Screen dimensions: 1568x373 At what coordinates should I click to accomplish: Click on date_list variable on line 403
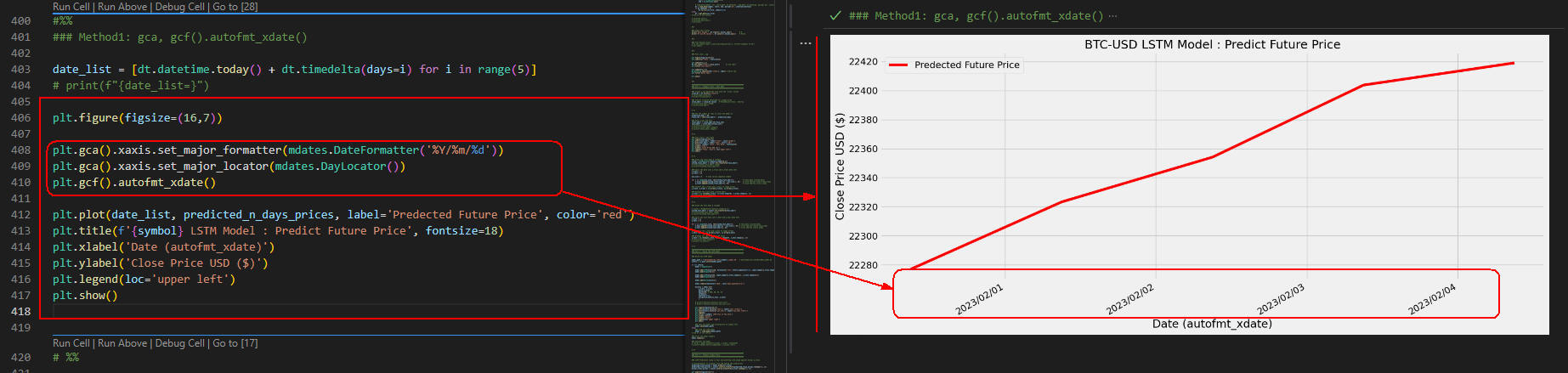pyautogui.click(x=82, y=70)
